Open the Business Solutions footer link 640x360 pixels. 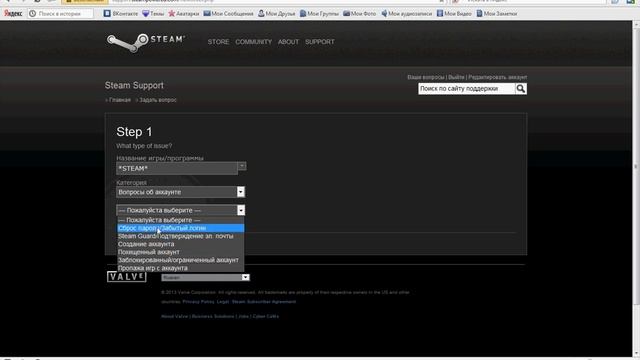[x=213, y=316]
